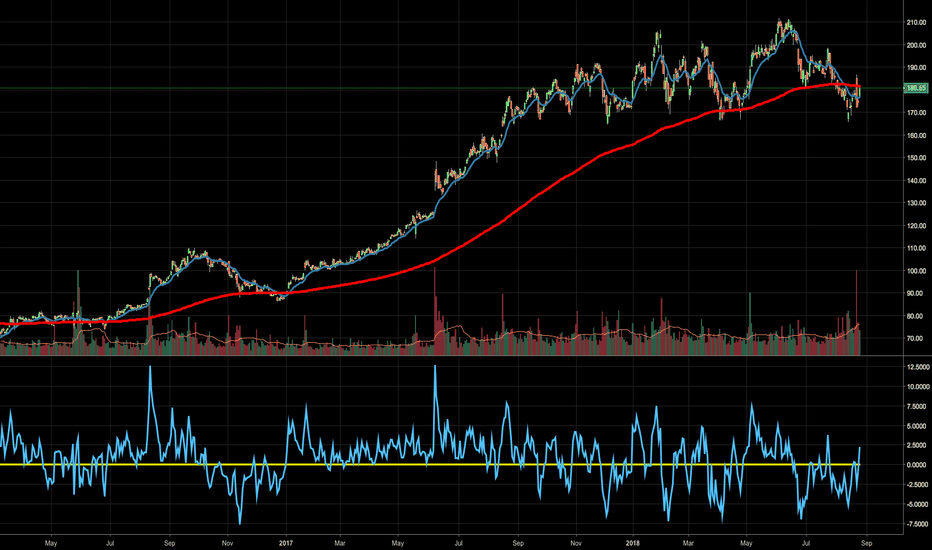Image resolution: width=932 pixels, height=550 pixels.
Task: Click the 5.0000 indicator scale label
Action: [x=917, y=426]
